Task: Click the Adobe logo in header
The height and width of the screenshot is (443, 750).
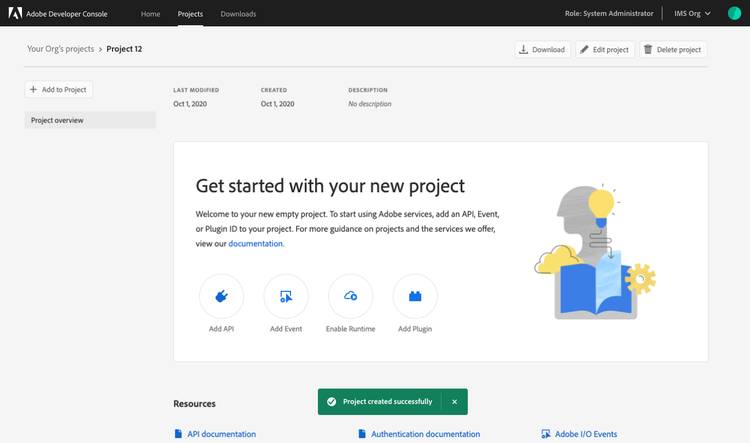Action: tap(16, 14)
